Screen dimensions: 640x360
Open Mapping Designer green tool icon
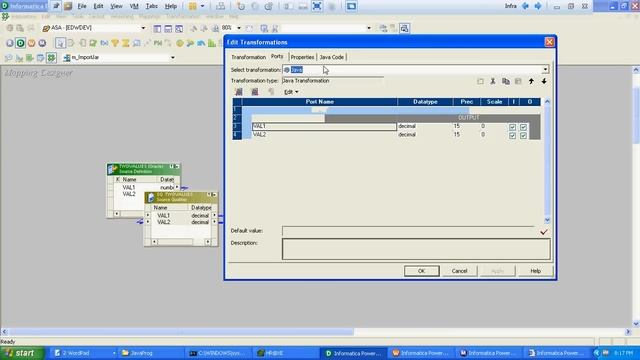(51, 58)
